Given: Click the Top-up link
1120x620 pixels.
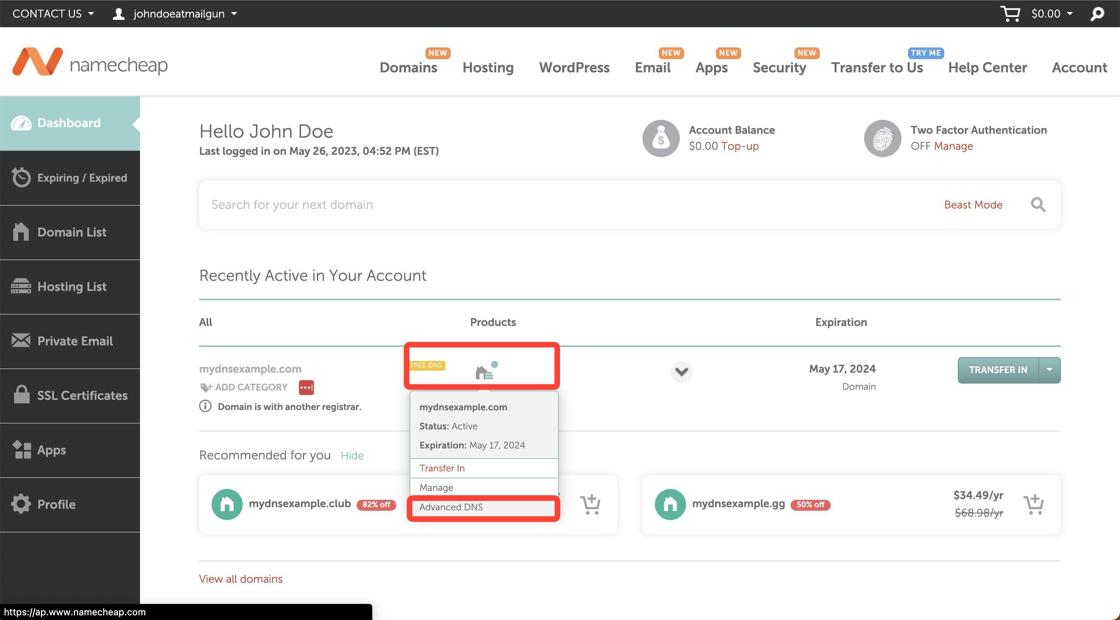Looking at the screenshot, I should pos(740,146).
